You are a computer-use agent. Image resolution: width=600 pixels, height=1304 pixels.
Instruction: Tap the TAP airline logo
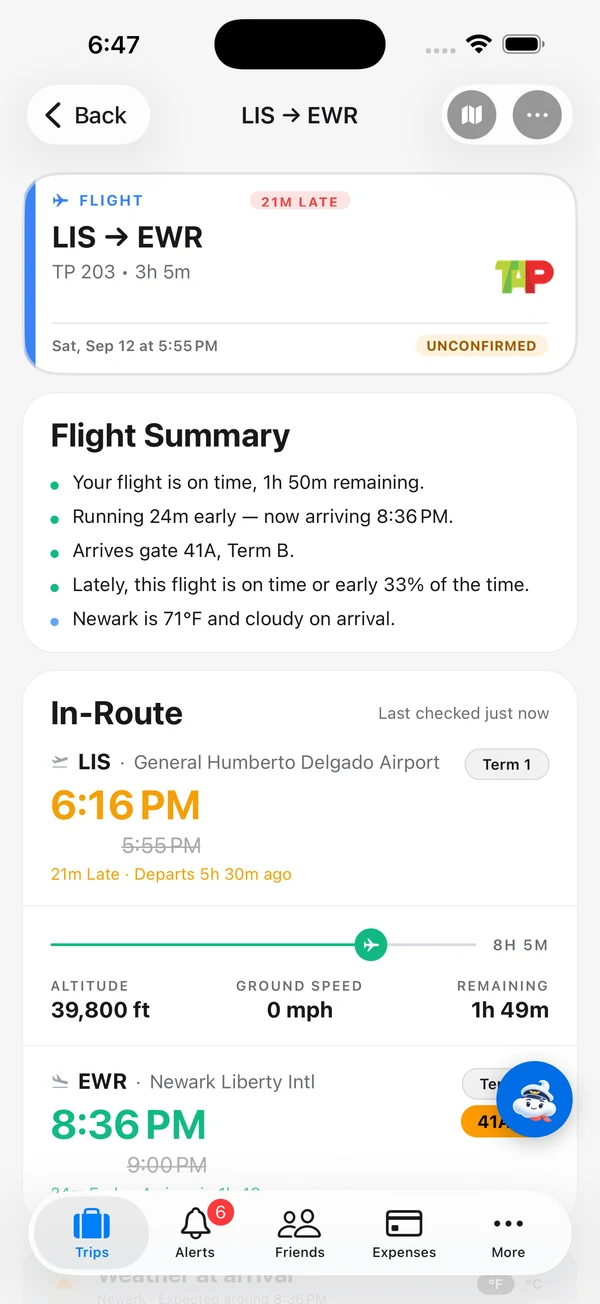point(524,275)
